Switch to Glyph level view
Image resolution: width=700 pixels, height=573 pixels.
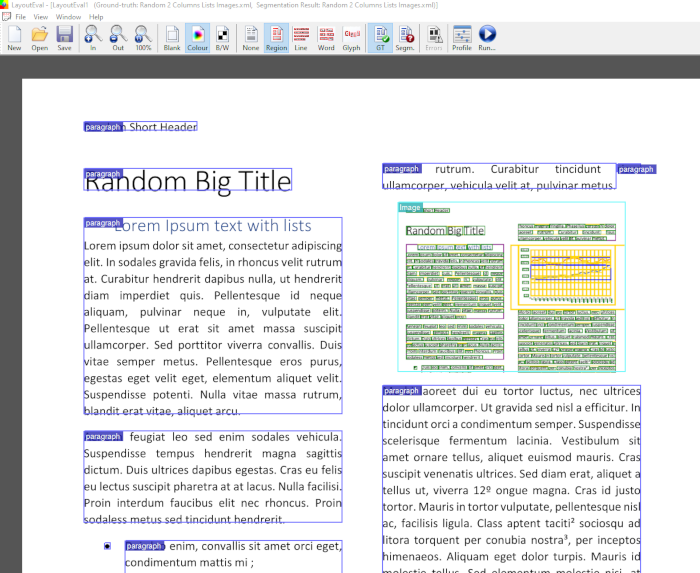coord(351,38)
